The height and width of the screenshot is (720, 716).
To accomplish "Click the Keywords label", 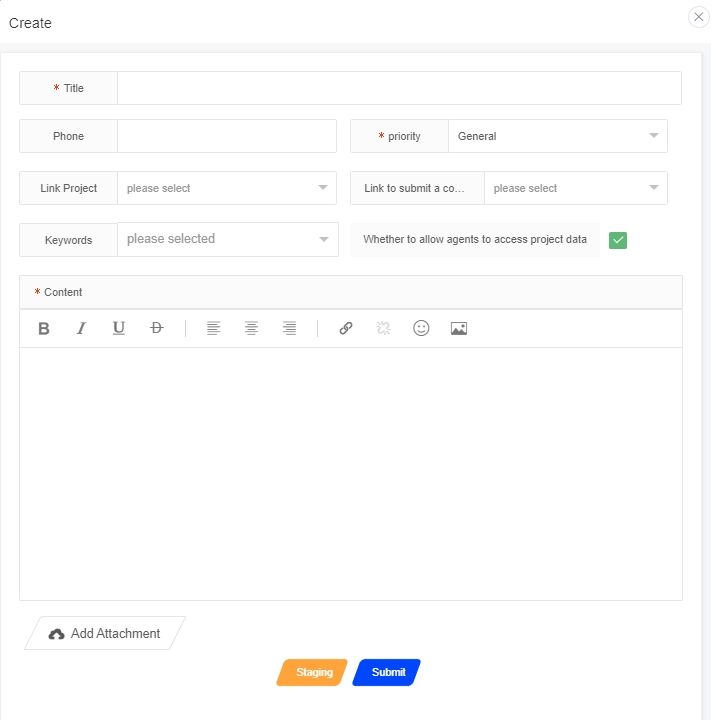I will (68, 240).
